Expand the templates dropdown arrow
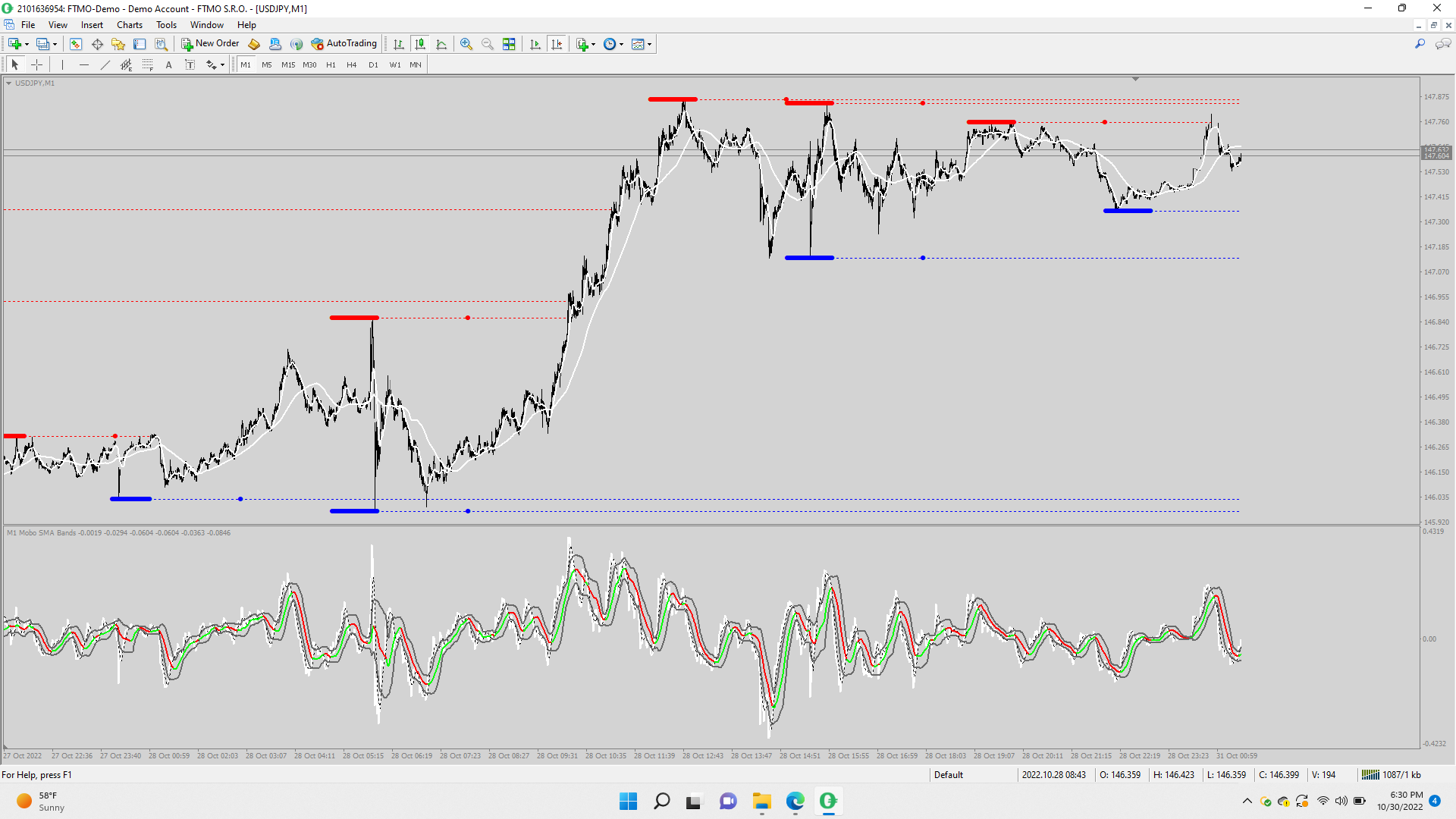The width and height of the screenshot is (1456, 819). [x=650, y=44]
